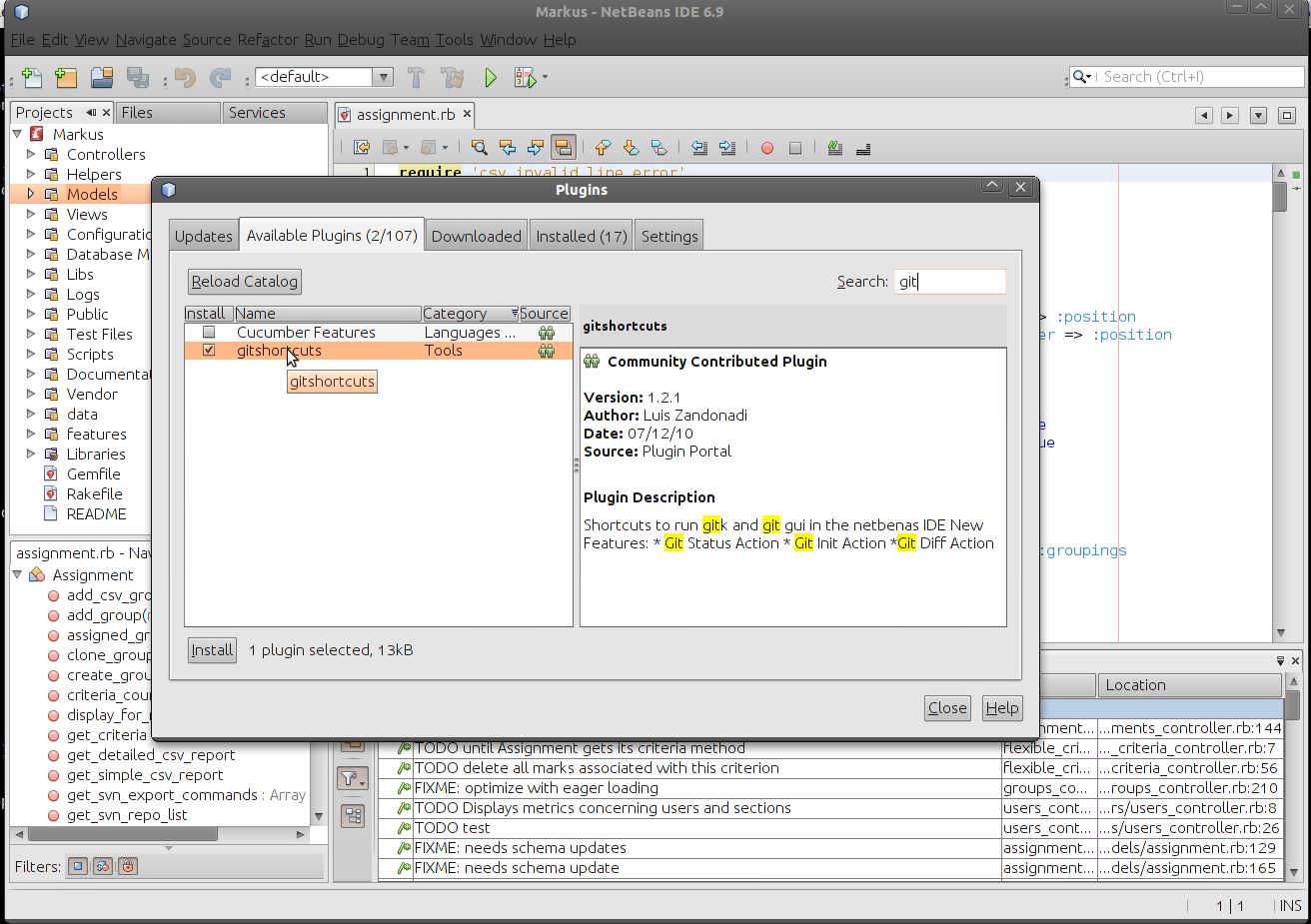Click the Debug Project toolbar icon

click(x=524, y=77)
